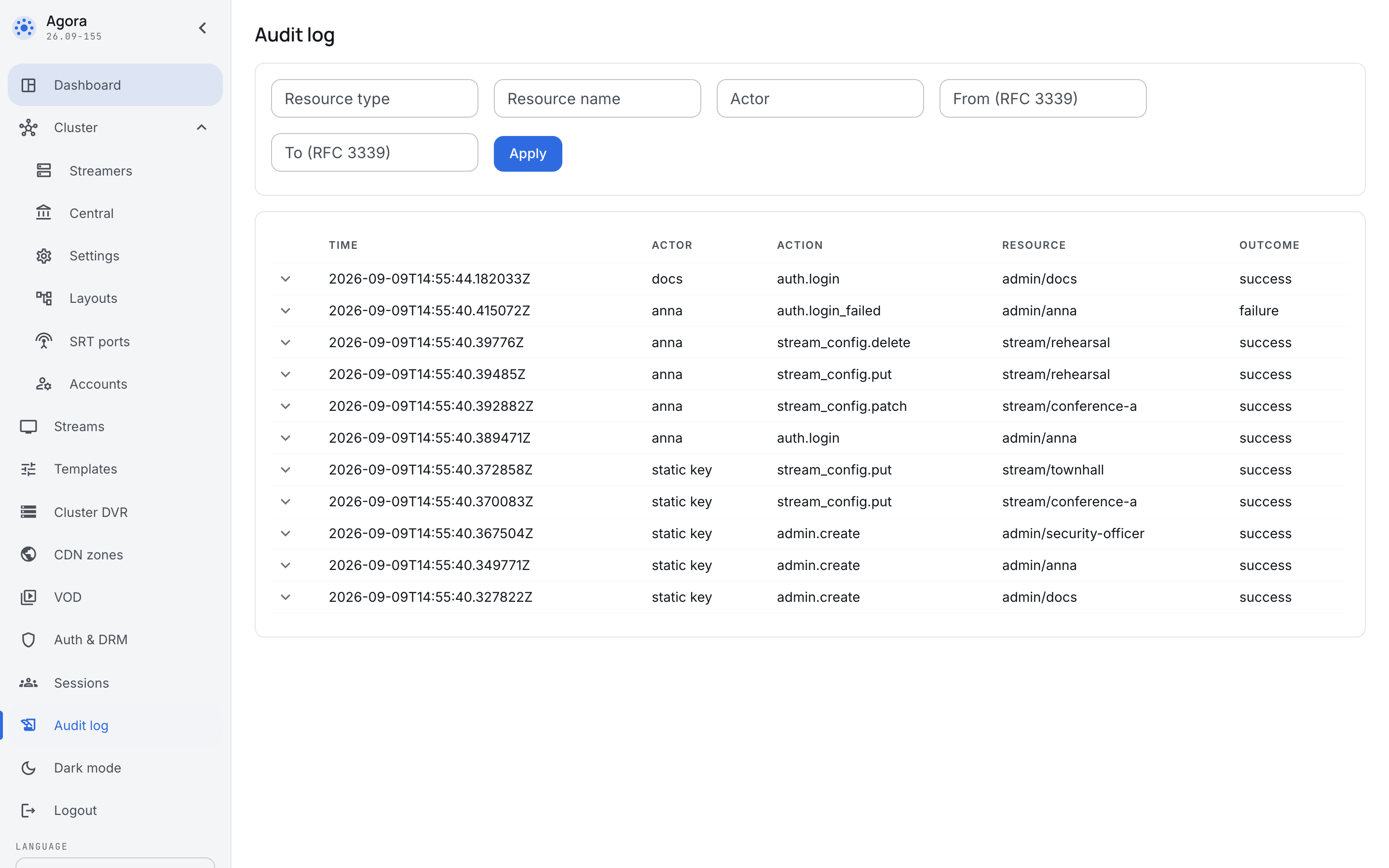
Task: Click the SRT ports antenna icon
Action: pos(44,341)
